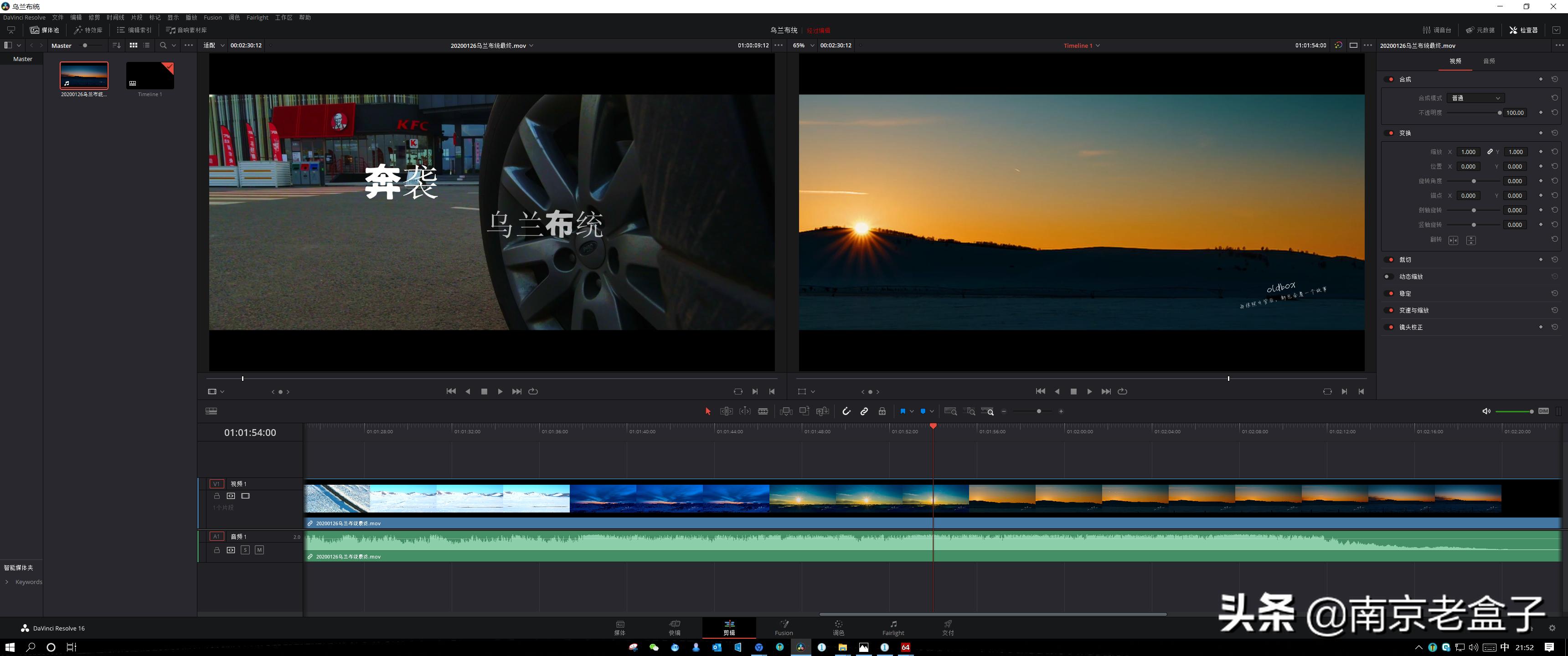1568x656 pixels.
Task: Toggle timeline snapping magnet icon
Action: 846,411
